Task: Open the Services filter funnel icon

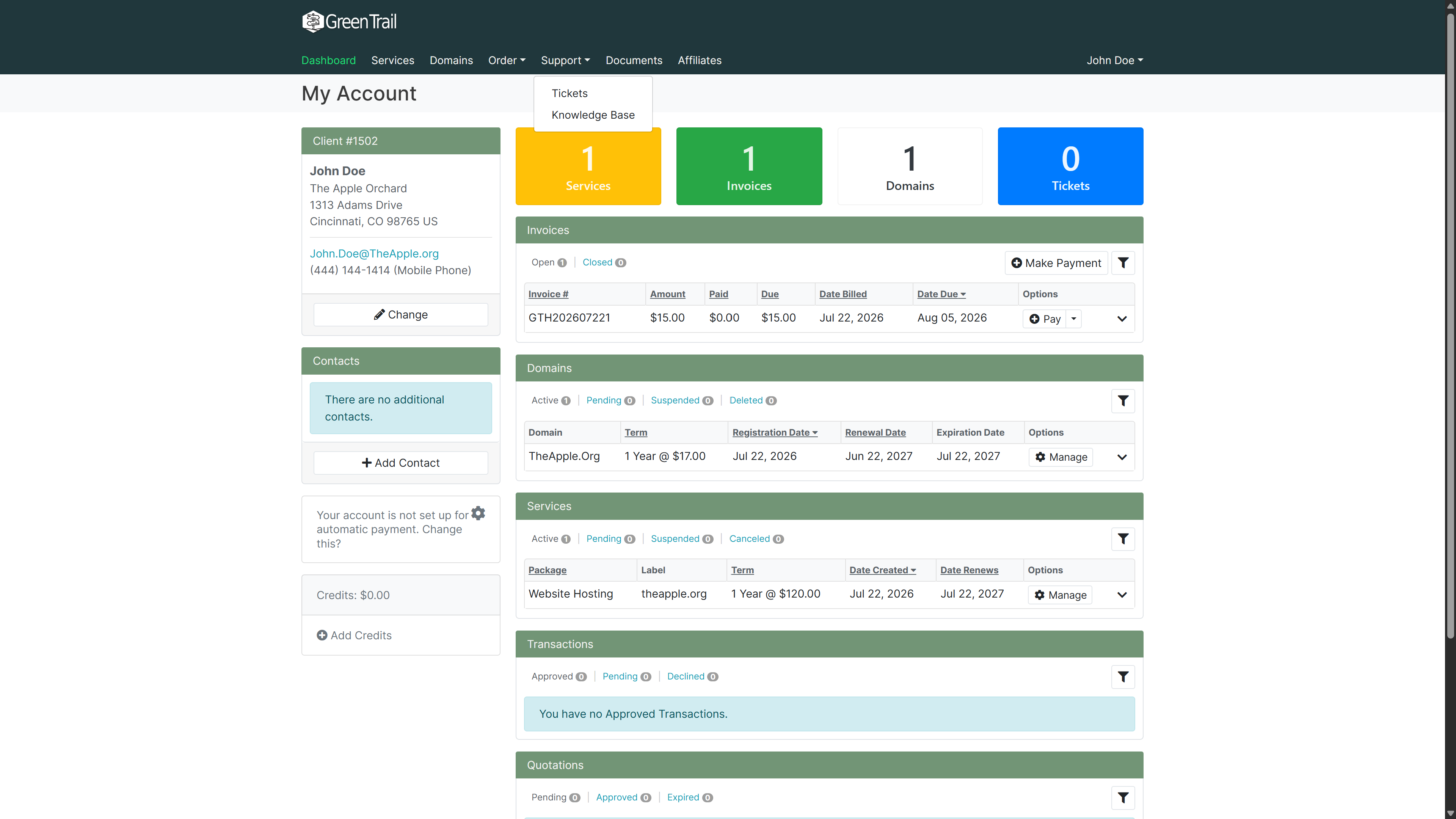Action: click(1122, 539)
